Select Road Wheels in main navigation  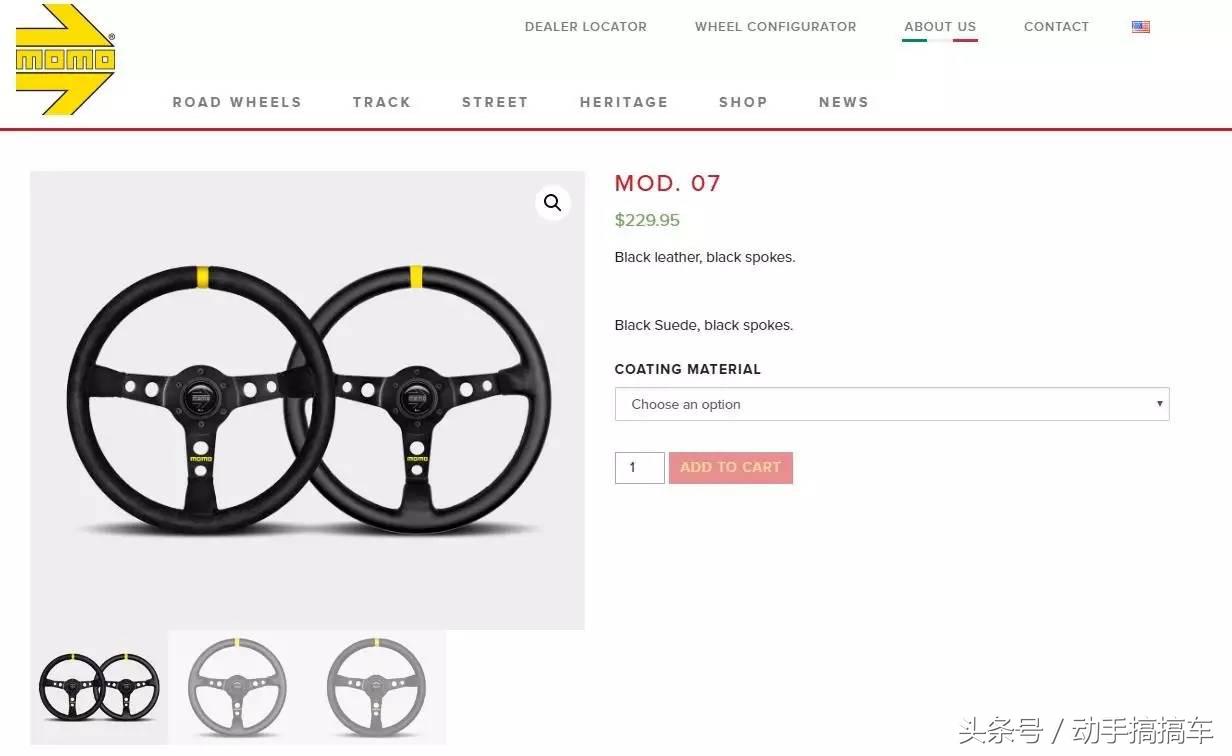click(237, 102)
